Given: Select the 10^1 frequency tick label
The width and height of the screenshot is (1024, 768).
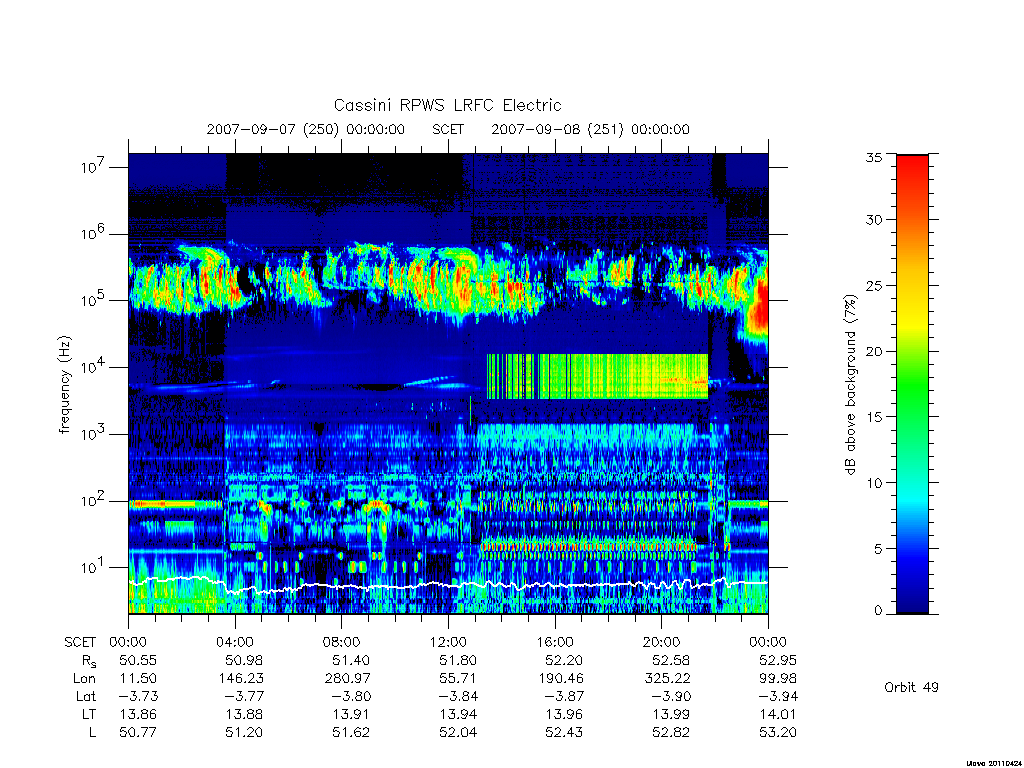Looking at the screenshot, I should [x=93, y=567].
